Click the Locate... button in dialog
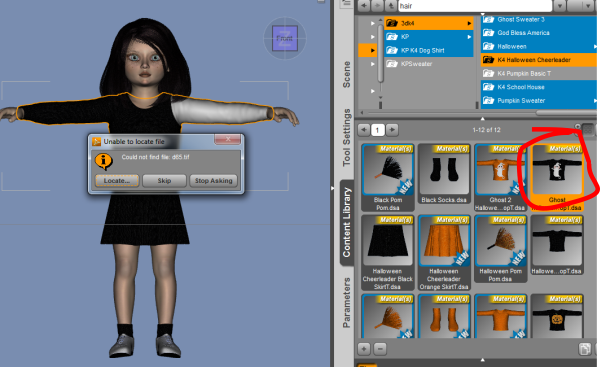 coord(117,181)
